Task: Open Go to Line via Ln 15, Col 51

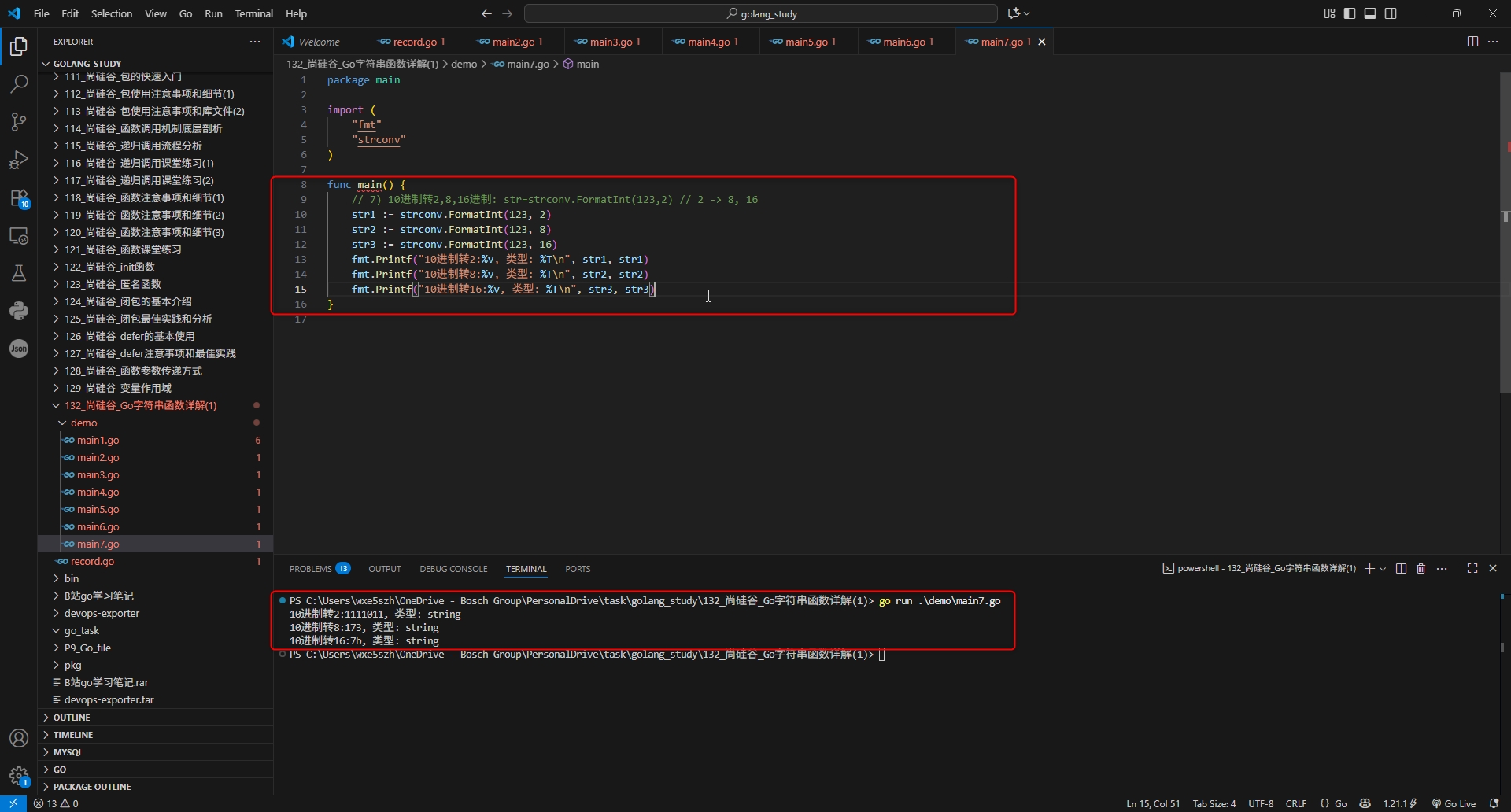Action: (1153, 803)
